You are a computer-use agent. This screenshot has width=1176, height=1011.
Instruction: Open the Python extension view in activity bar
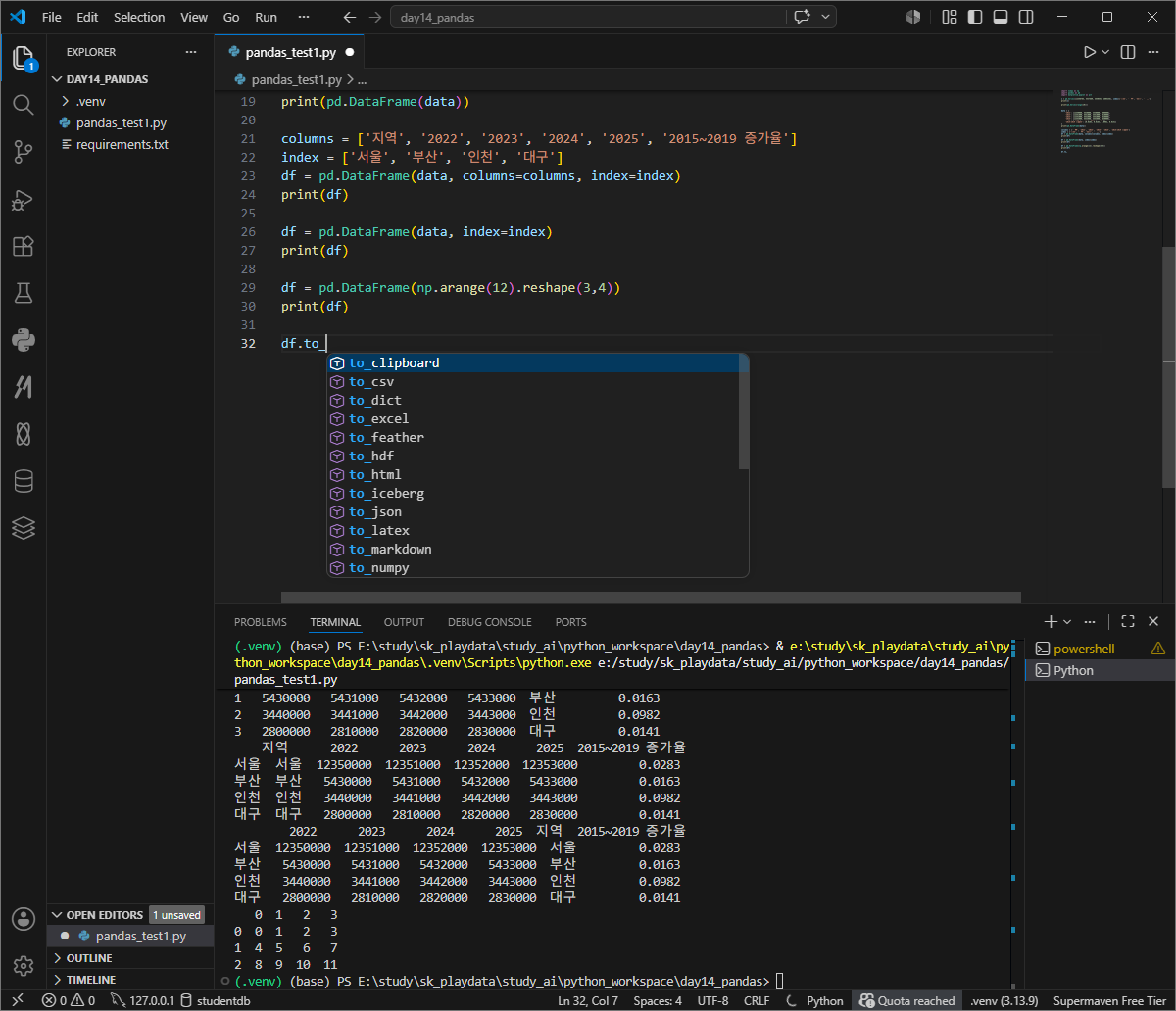click(24, 340)
